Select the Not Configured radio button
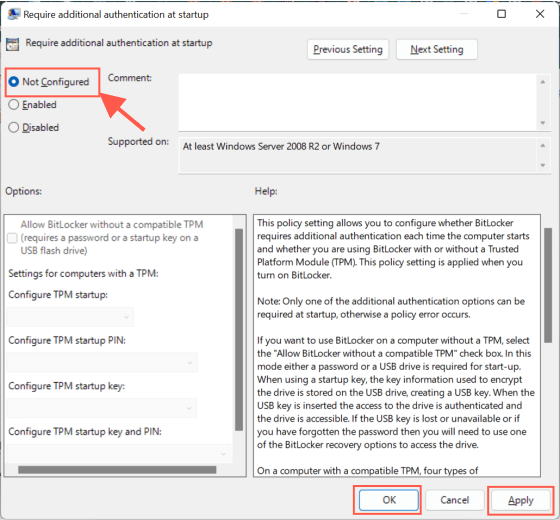The height and width of the screenshot is (520, 560). pyautogui.click(x=14, y=82)
